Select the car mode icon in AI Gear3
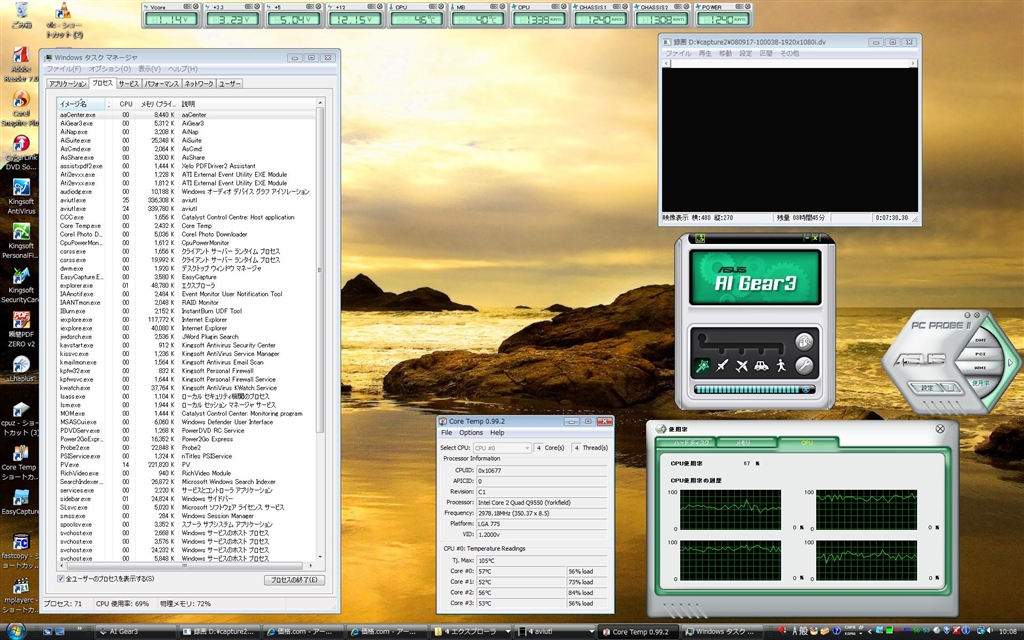The height and width of the screenshot is (640, 1024). click(x=761, y=366)
